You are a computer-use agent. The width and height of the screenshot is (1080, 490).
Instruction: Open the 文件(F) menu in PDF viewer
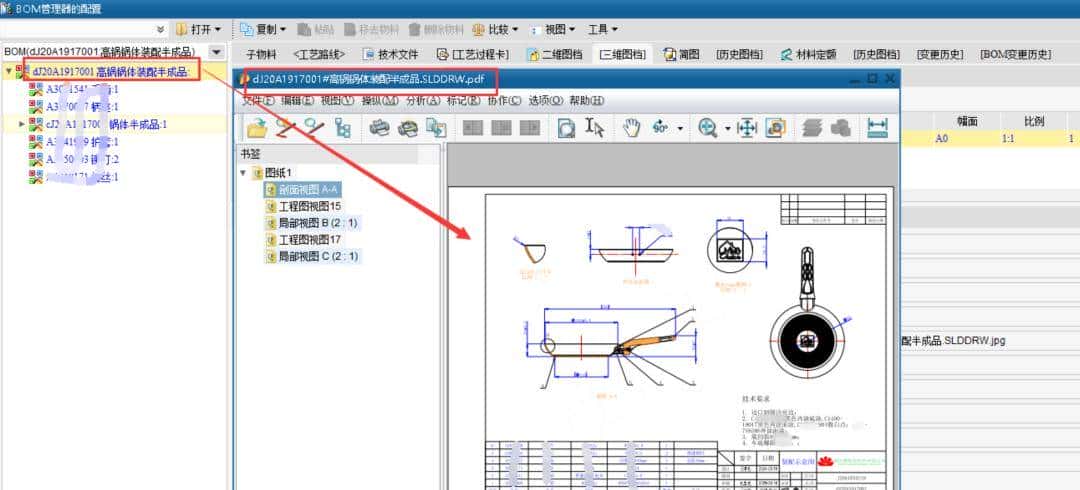point(258,101)
